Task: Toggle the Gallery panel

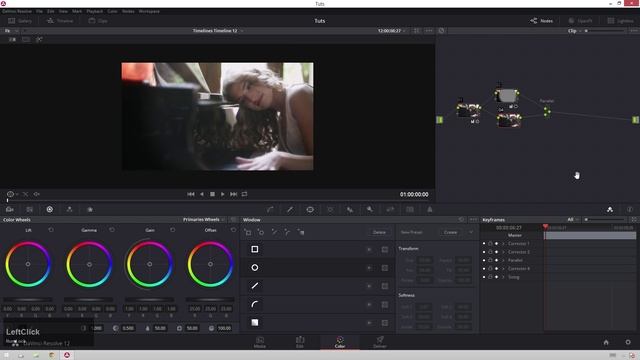Action: point(20,20)
